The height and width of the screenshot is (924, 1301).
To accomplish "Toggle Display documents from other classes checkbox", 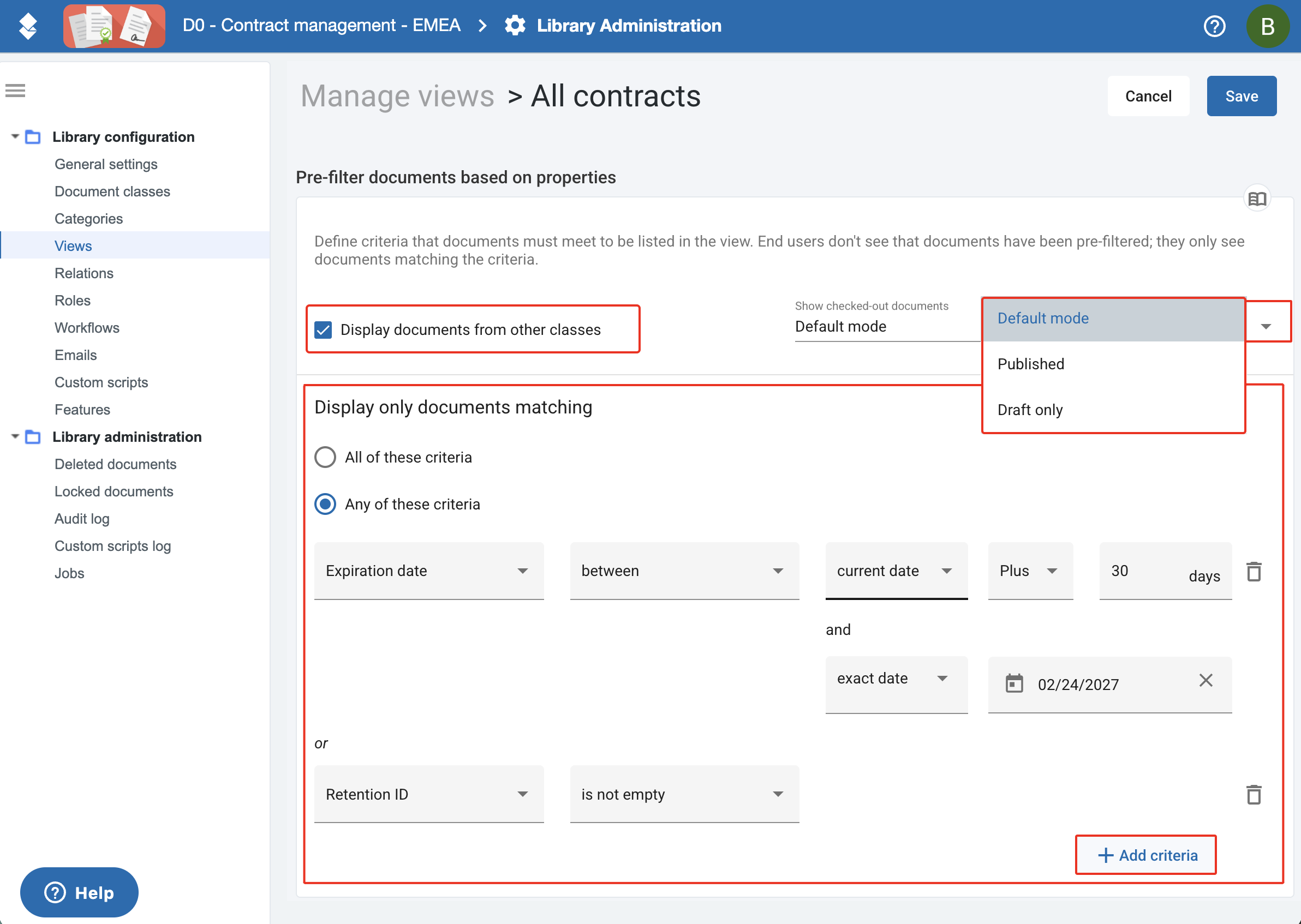I will (x=323, y=330).
